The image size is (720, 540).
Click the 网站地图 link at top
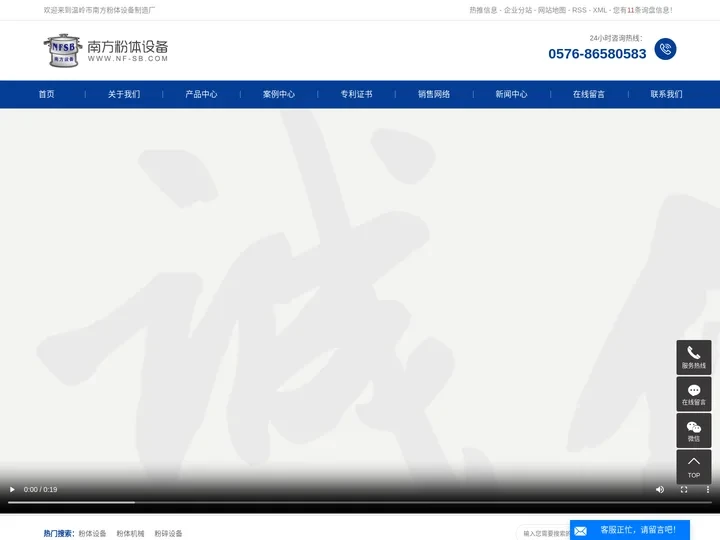tap(551, 10)
